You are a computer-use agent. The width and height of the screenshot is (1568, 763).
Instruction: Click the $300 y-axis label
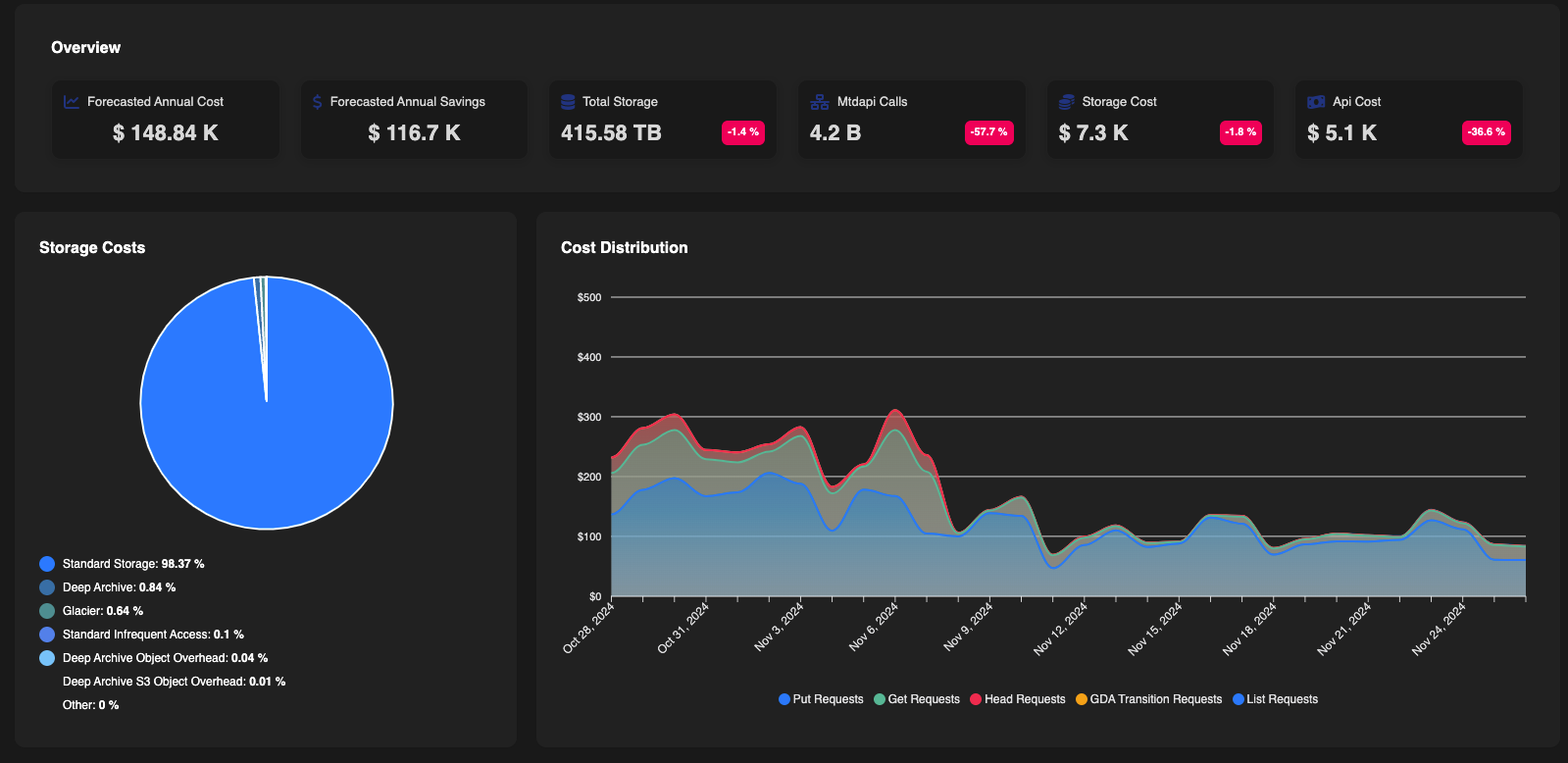pos(589,417)
